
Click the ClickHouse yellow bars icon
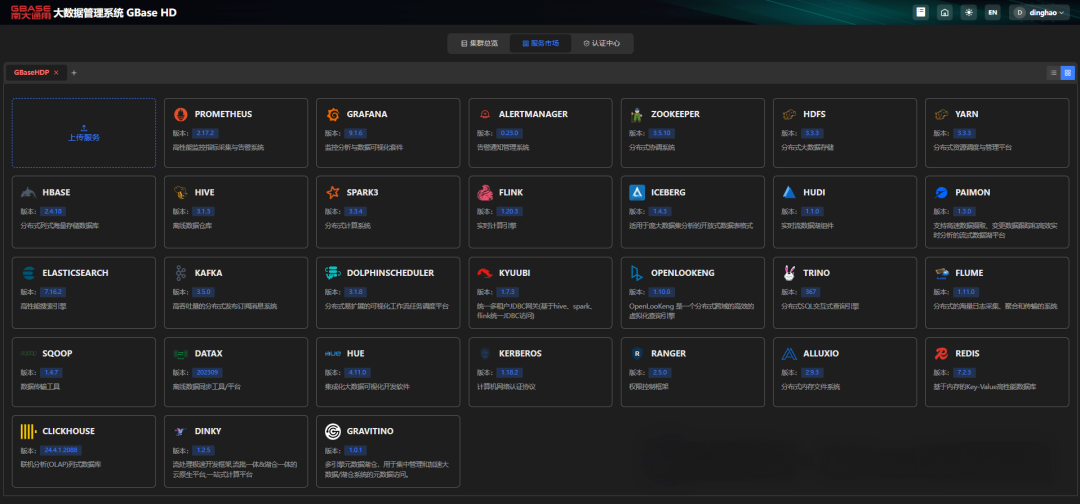click(x=28, y=431)
